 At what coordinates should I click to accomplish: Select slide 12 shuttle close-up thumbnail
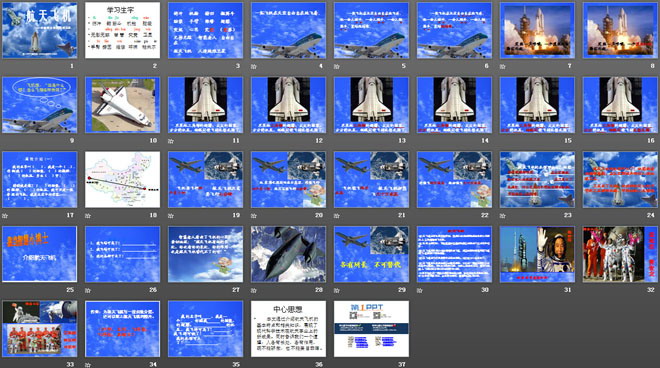pos(288,105)
